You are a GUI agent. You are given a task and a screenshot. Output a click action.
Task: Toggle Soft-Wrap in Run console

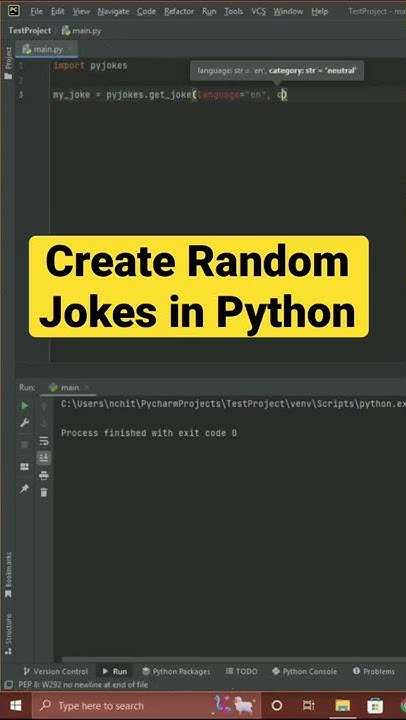pos(44,441)
